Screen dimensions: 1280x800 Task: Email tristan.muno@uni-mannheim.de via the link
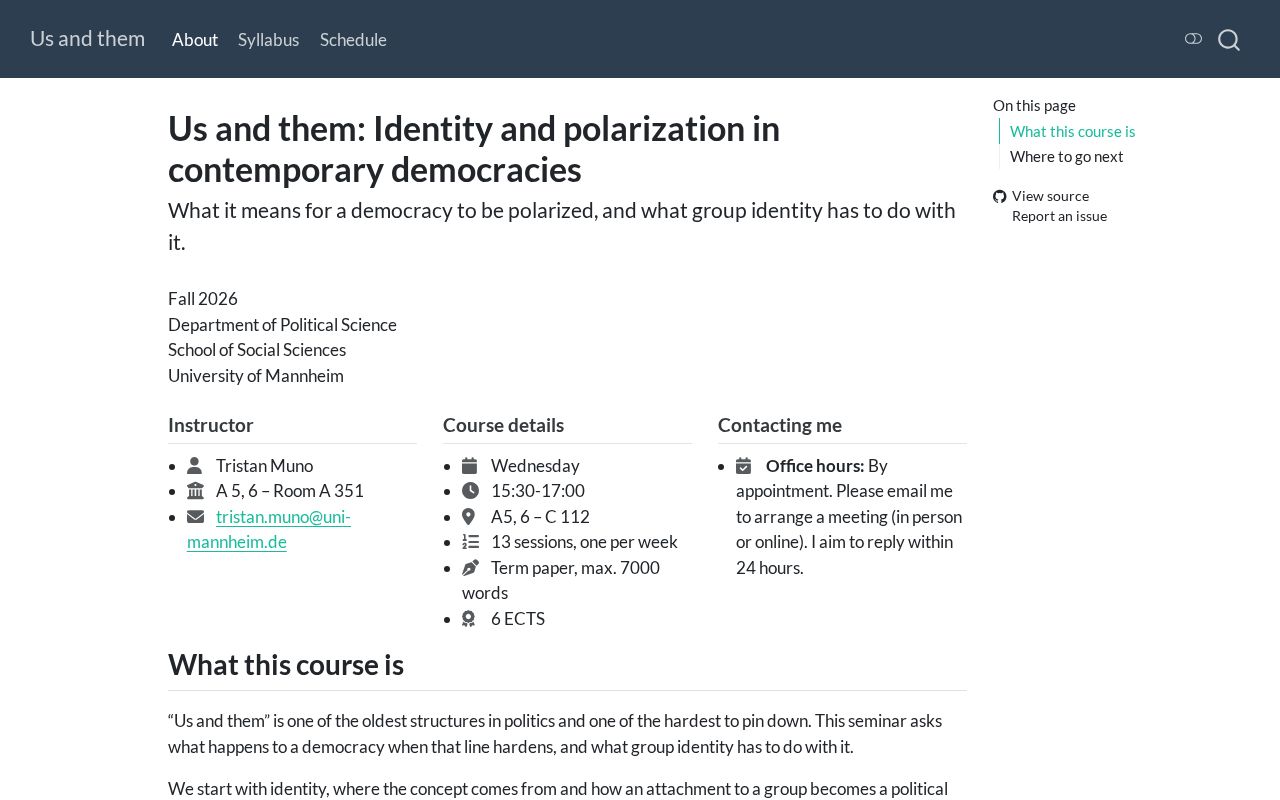[x=269, y=529]
